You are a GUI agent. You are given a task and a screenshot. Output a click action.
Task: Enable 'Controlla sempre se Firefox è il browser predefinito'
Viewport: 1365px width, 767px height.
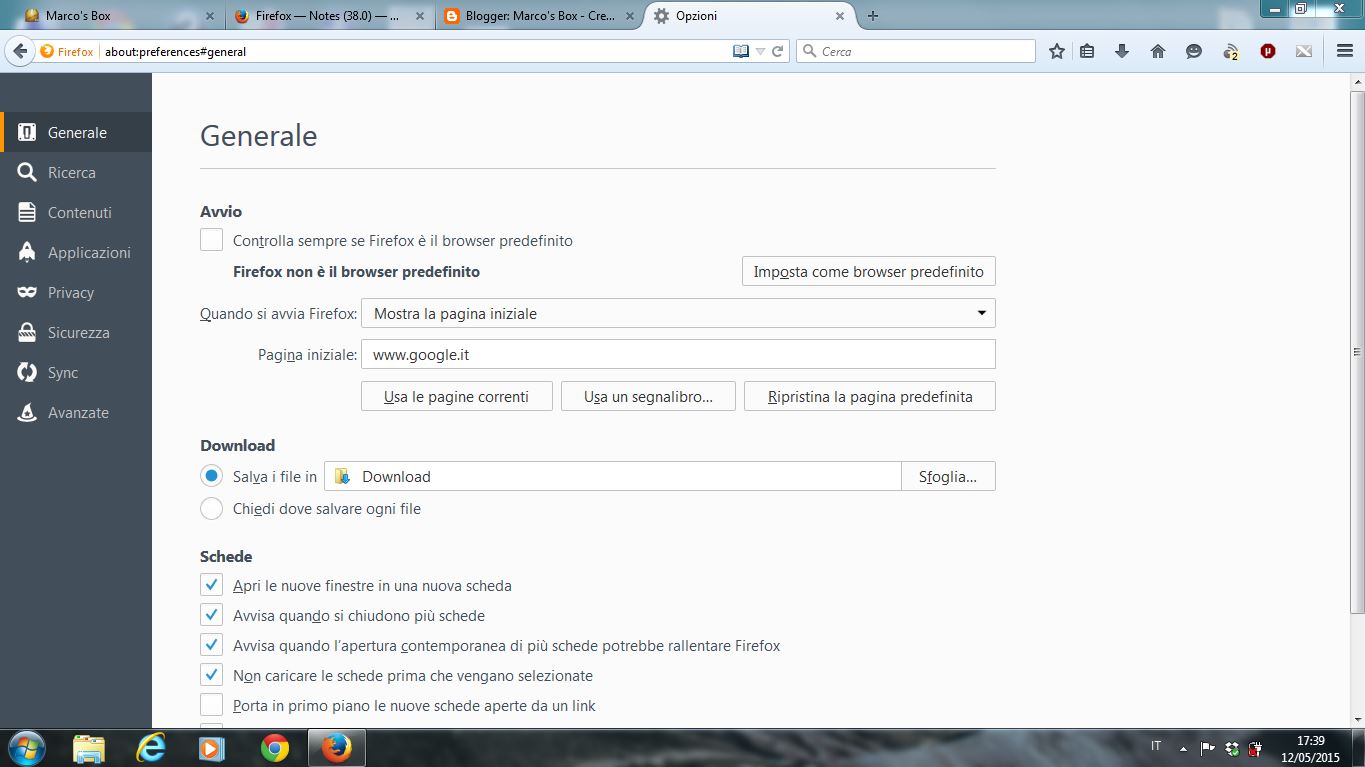pos(211,240)
